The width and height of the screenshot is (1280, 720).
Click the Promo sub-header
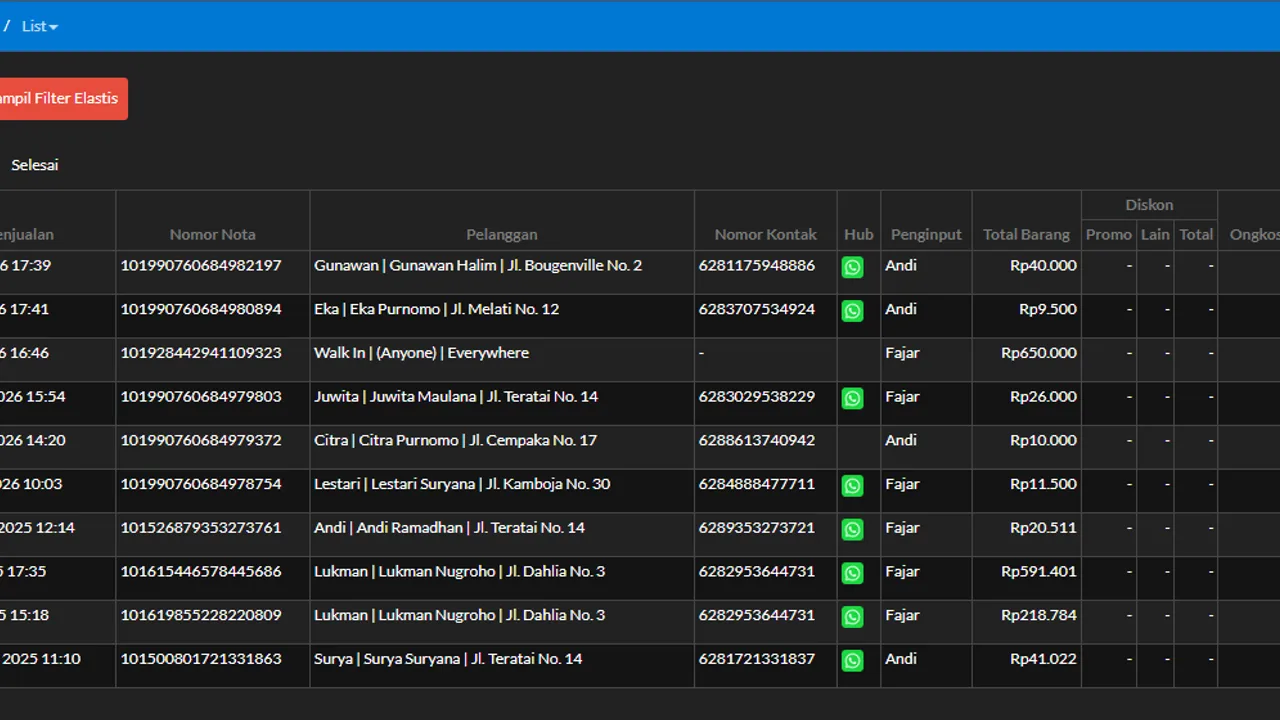1109,234
